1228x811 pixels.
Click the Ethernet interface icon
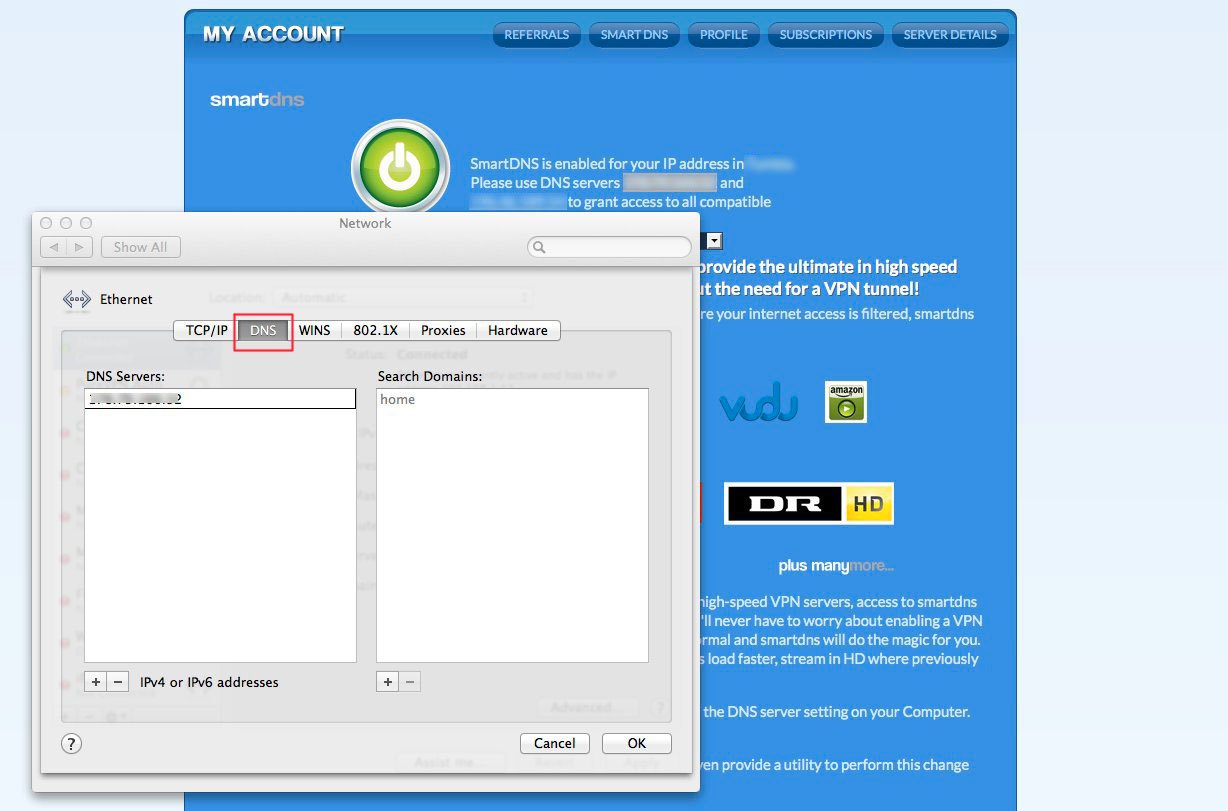coord(77,299)
